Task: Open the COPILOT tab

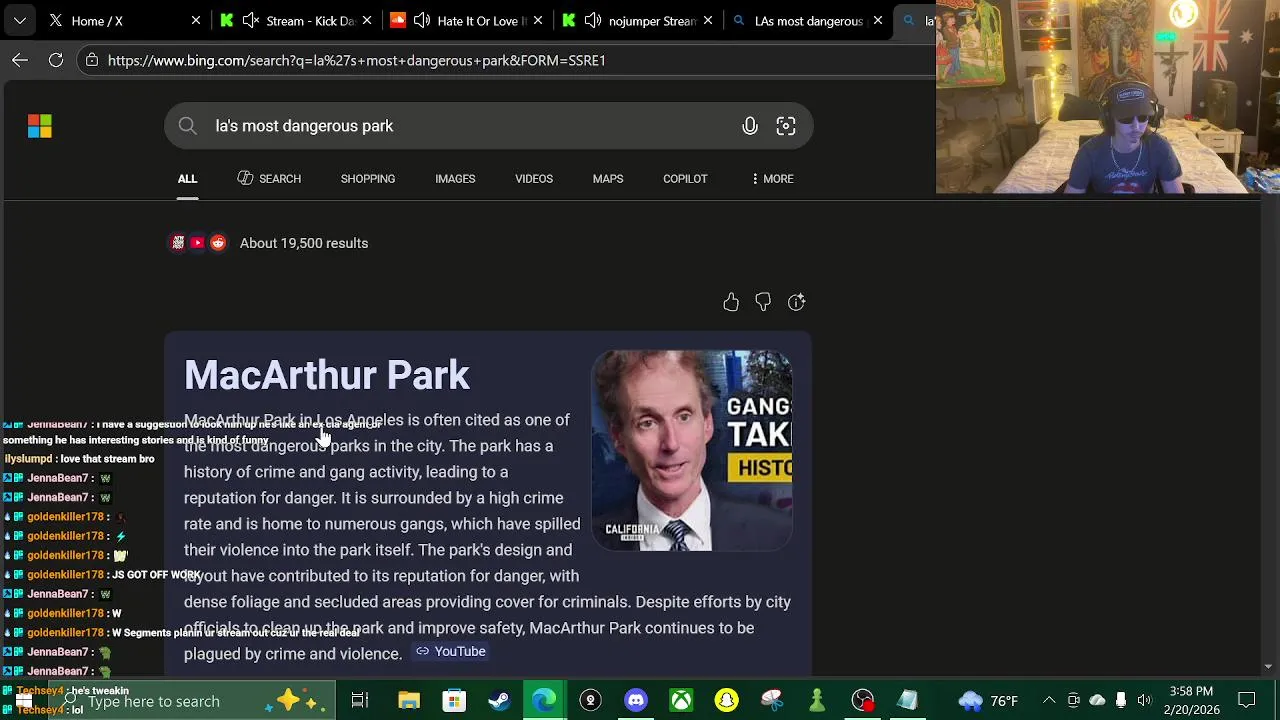Action: click(685, 179)
